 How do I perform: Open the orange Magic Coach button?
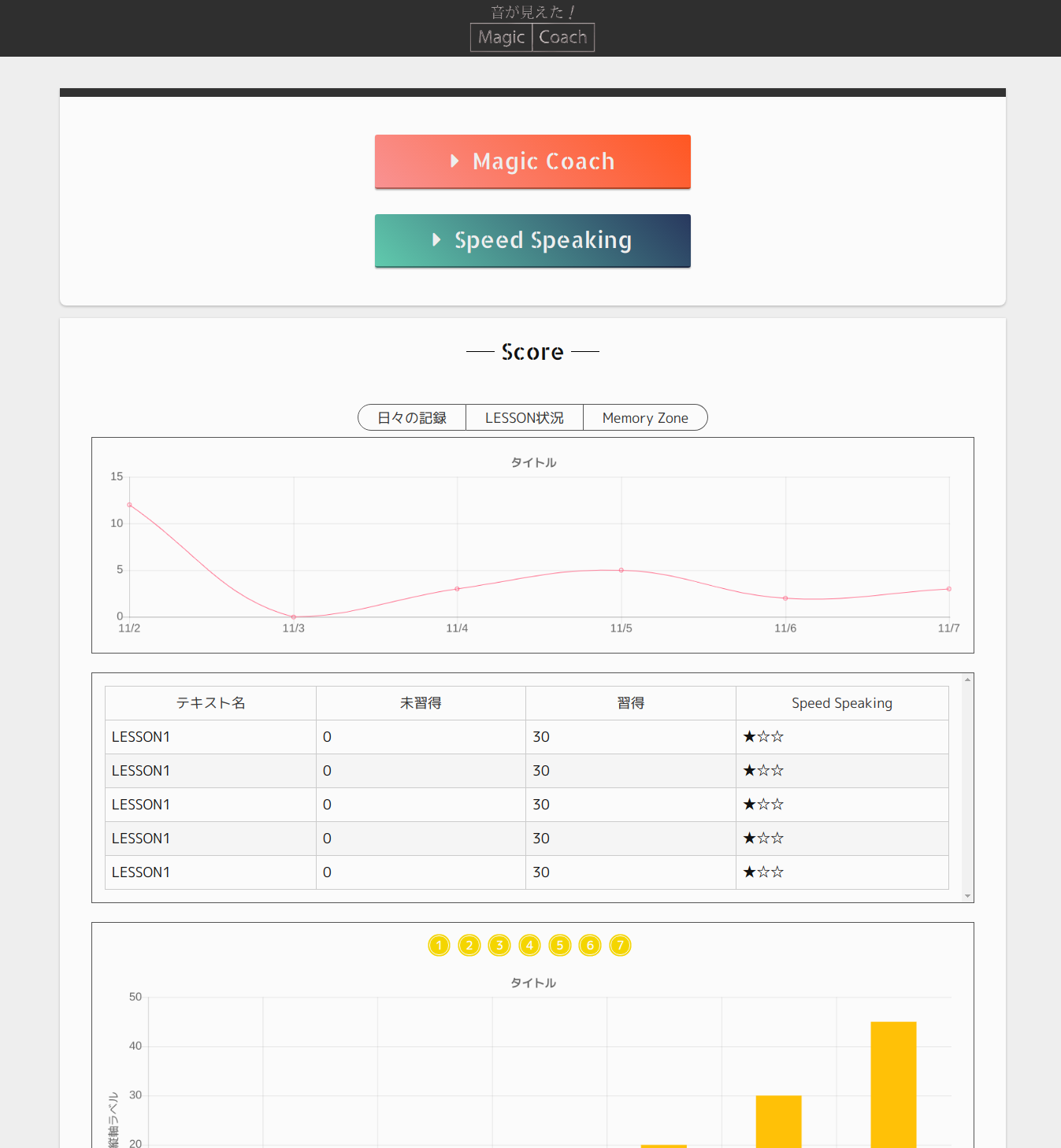click(532, 161)
